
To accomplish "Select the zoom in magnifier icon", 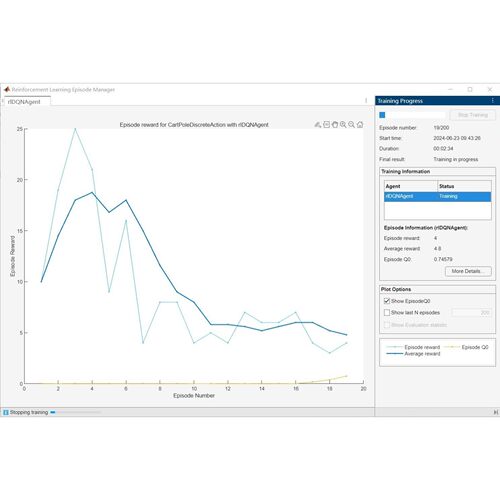I will pos(343,125).
